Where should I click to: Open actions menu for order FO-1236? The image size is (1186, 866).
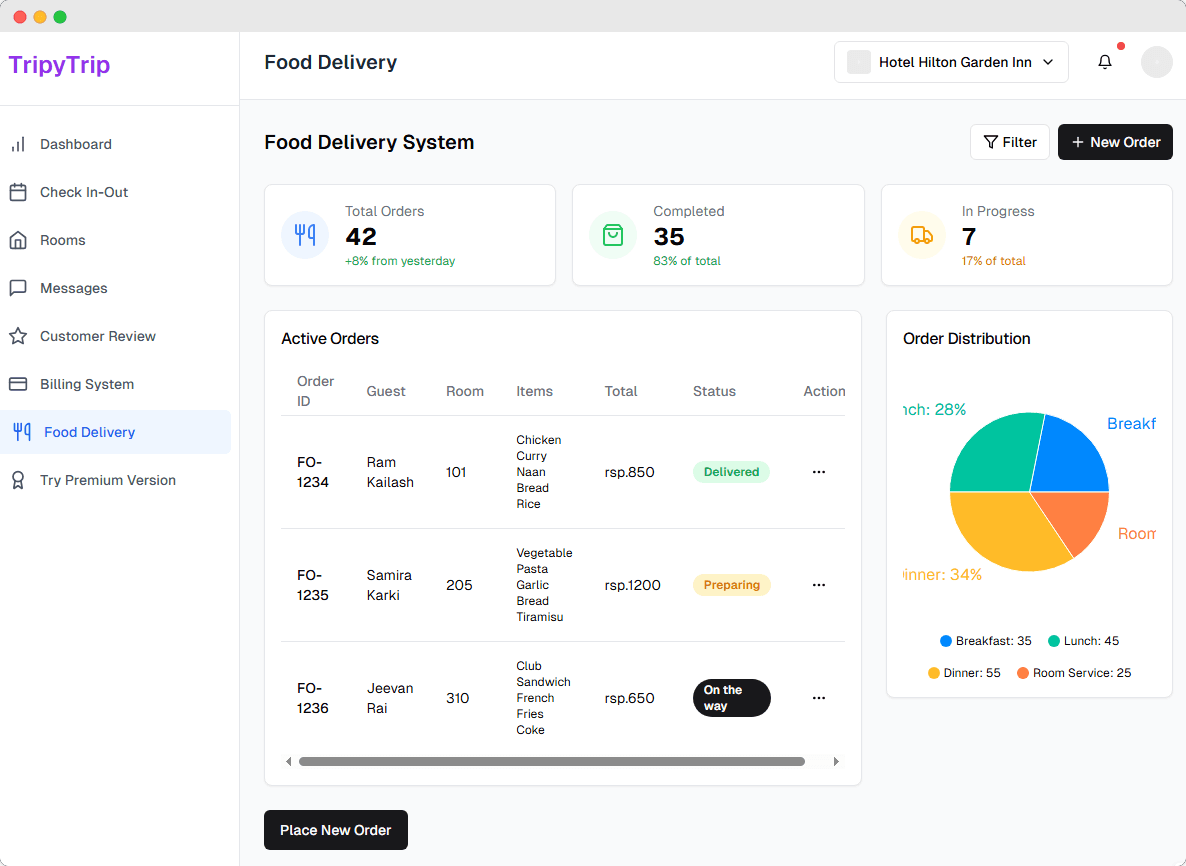pos(819,698)
